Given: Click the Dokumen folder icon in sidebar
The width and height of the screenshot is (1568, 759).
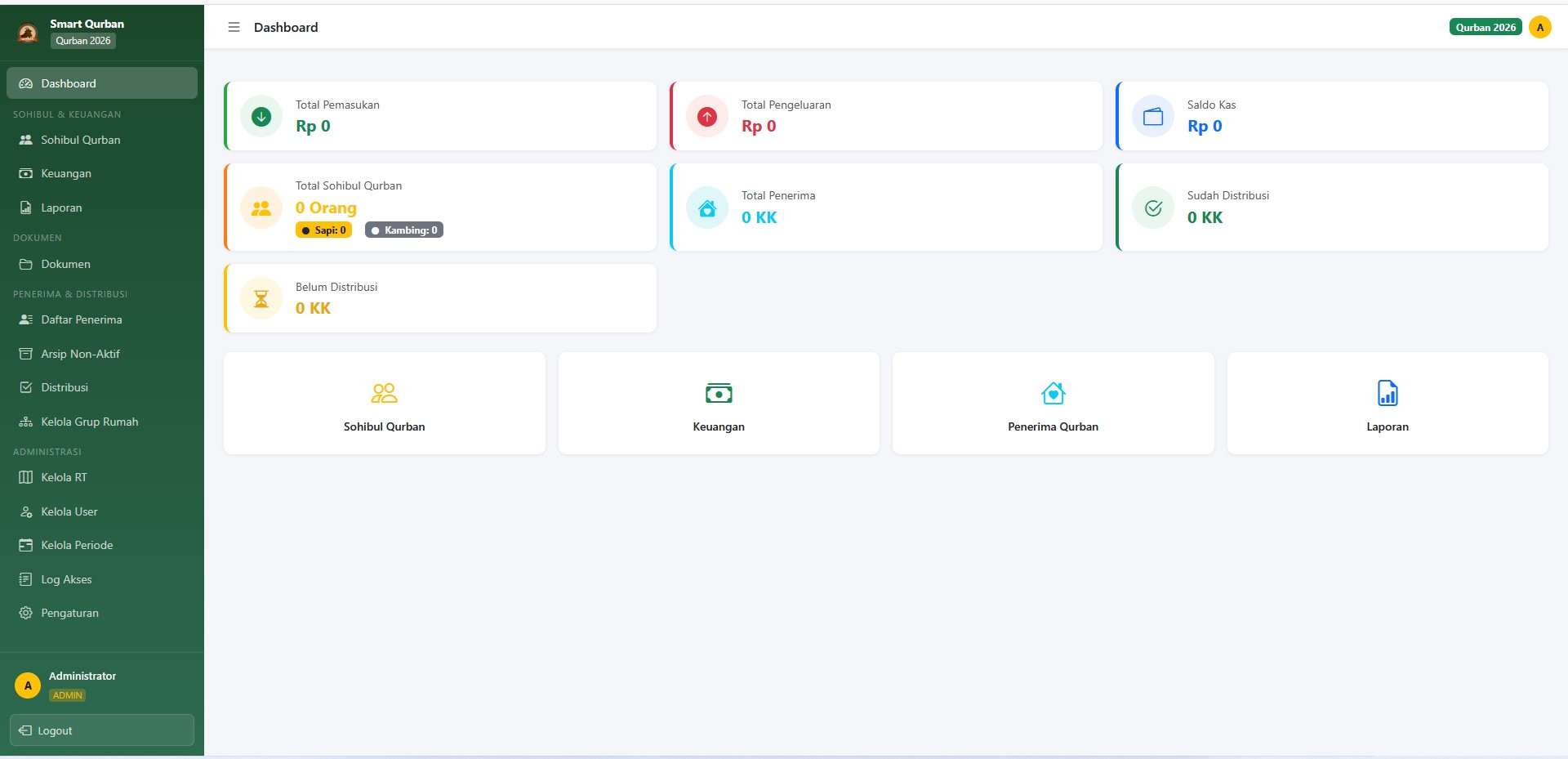Looking at the screenshot, I should coord(25,264).
